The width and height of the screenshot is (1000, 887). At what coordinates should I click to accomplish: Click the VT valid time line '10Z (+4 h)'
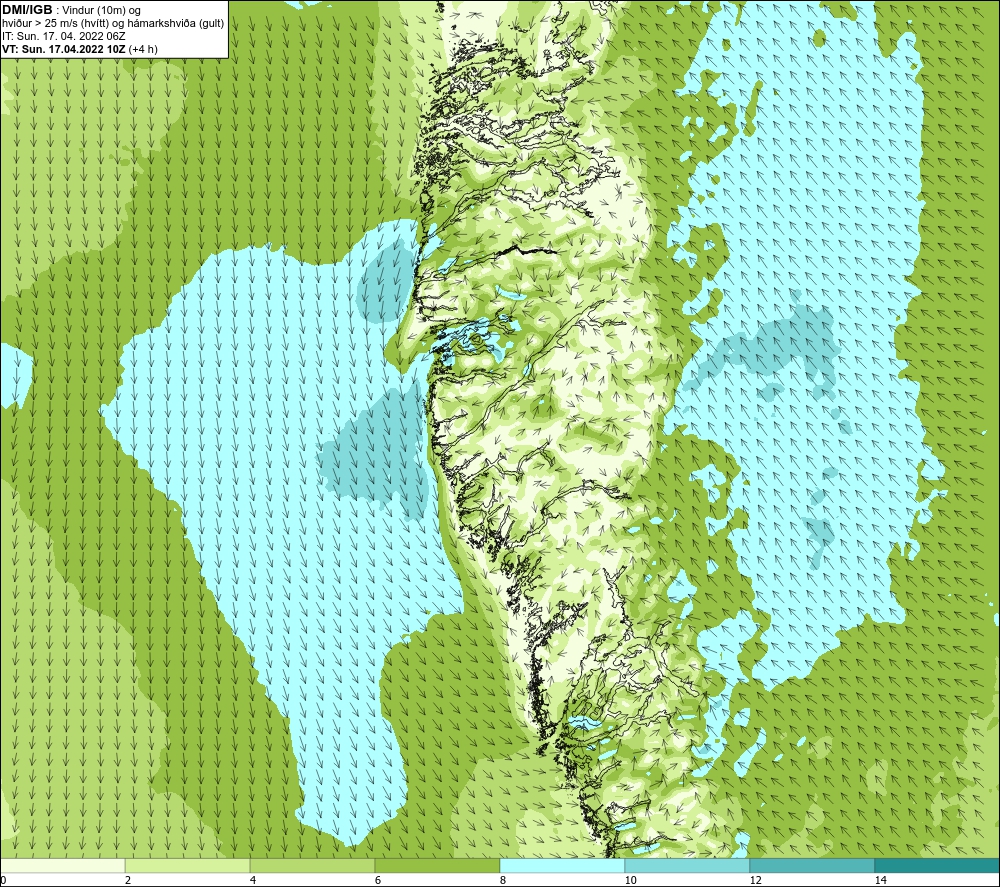click(80, 48)
